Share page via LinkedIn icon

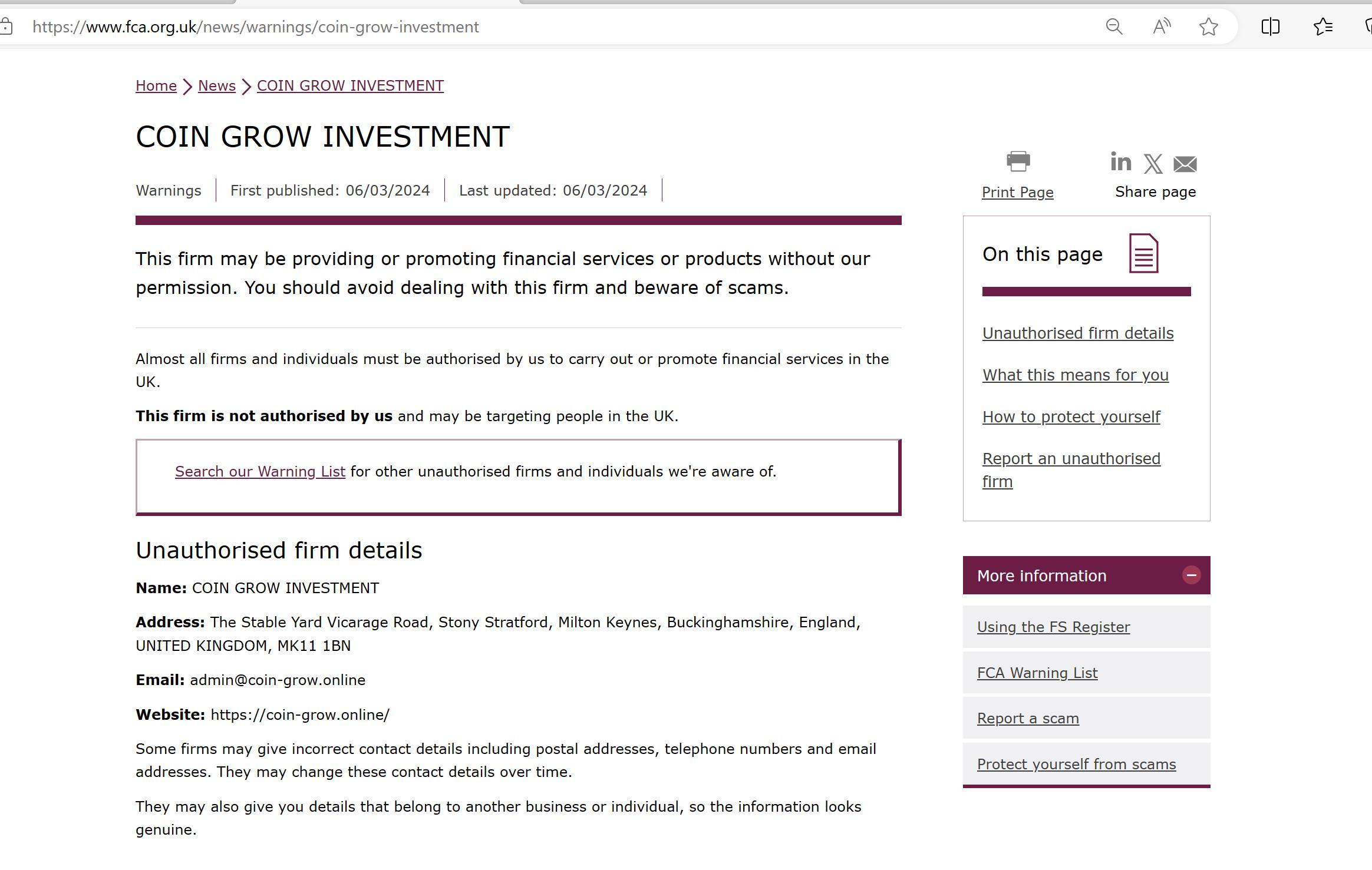1120,161
